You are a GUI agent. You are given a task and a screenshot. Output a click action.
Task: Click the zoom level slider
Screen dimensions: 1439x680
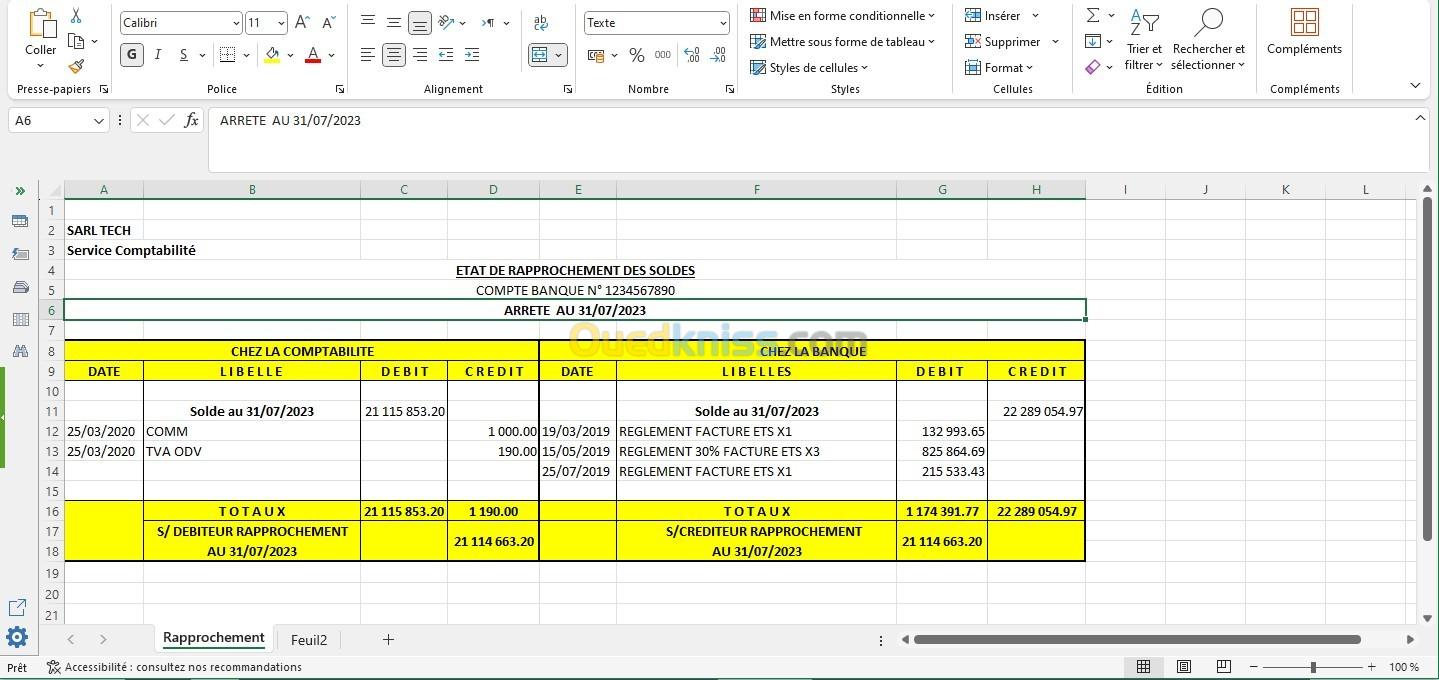[1313, 667]
